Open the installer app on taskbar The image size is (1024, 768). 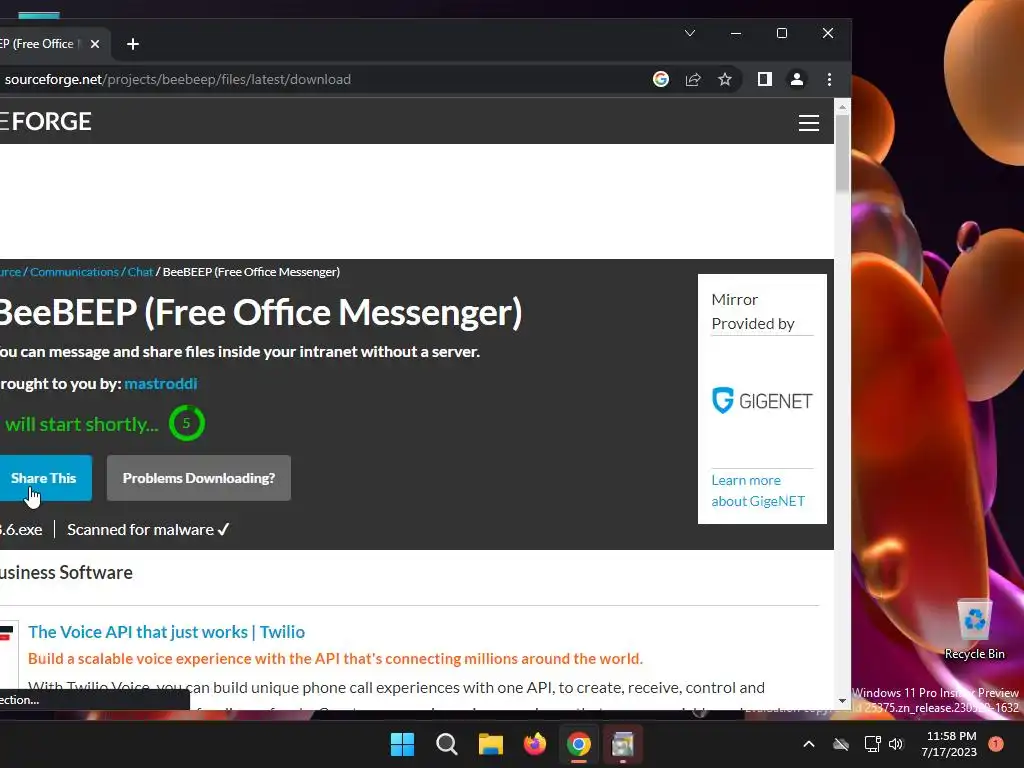(622, 744)
